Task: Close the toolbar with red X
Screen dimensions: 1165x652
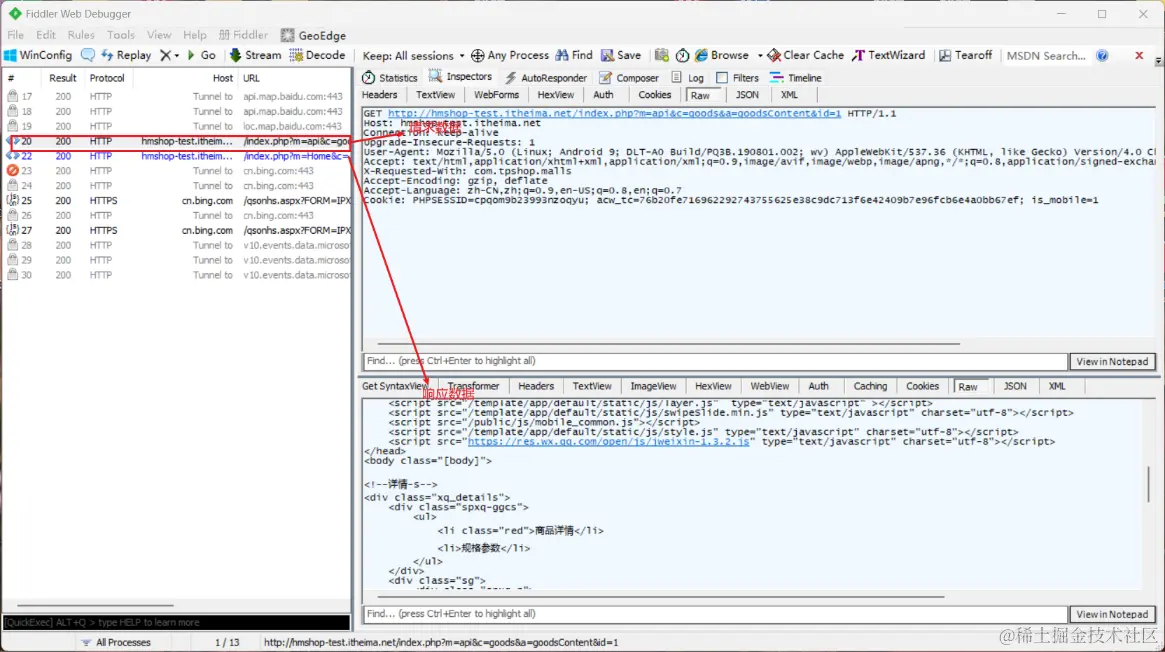Action: click(x=1138, y=56)
